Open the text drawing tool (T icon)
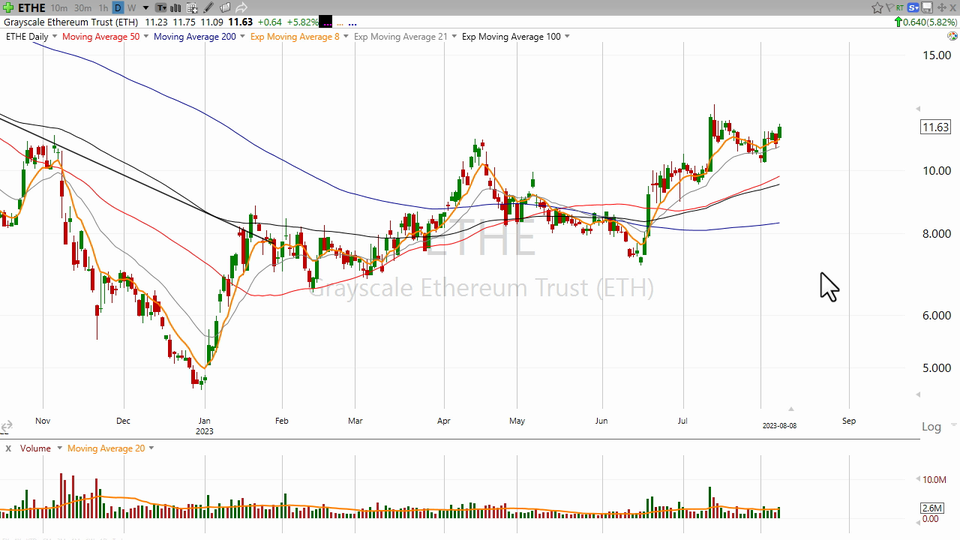960x540 pixels. tap(161, 8)
